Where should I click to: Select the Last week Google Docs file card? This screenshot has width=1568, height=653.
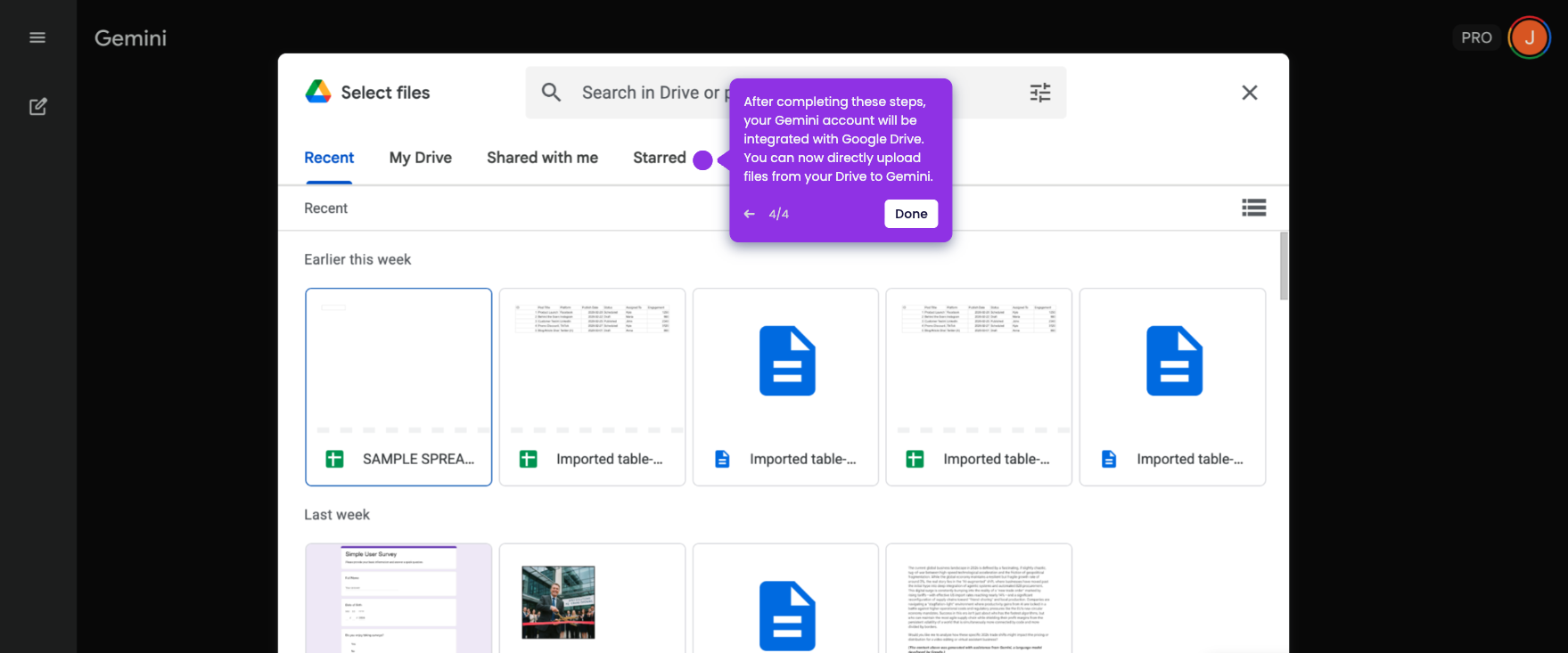(x=785, y=598)
